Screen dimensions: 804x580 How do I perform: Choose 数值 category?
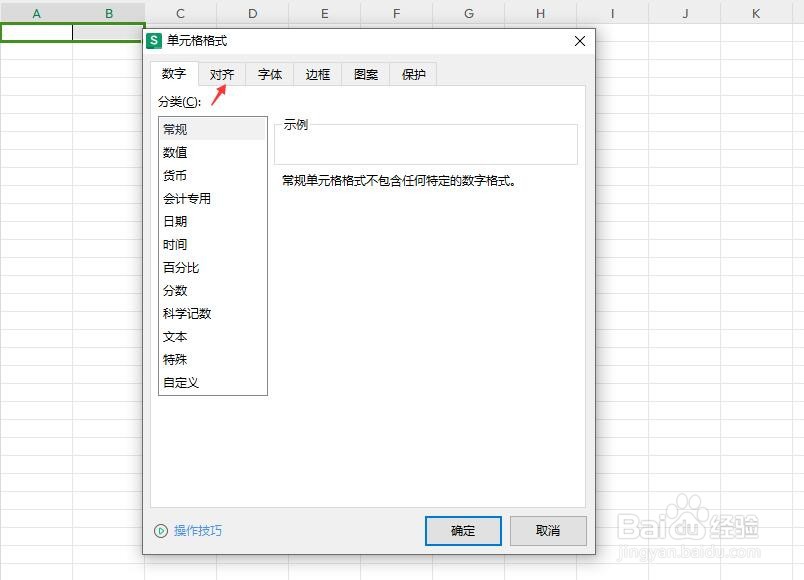[x=213, y=152]
